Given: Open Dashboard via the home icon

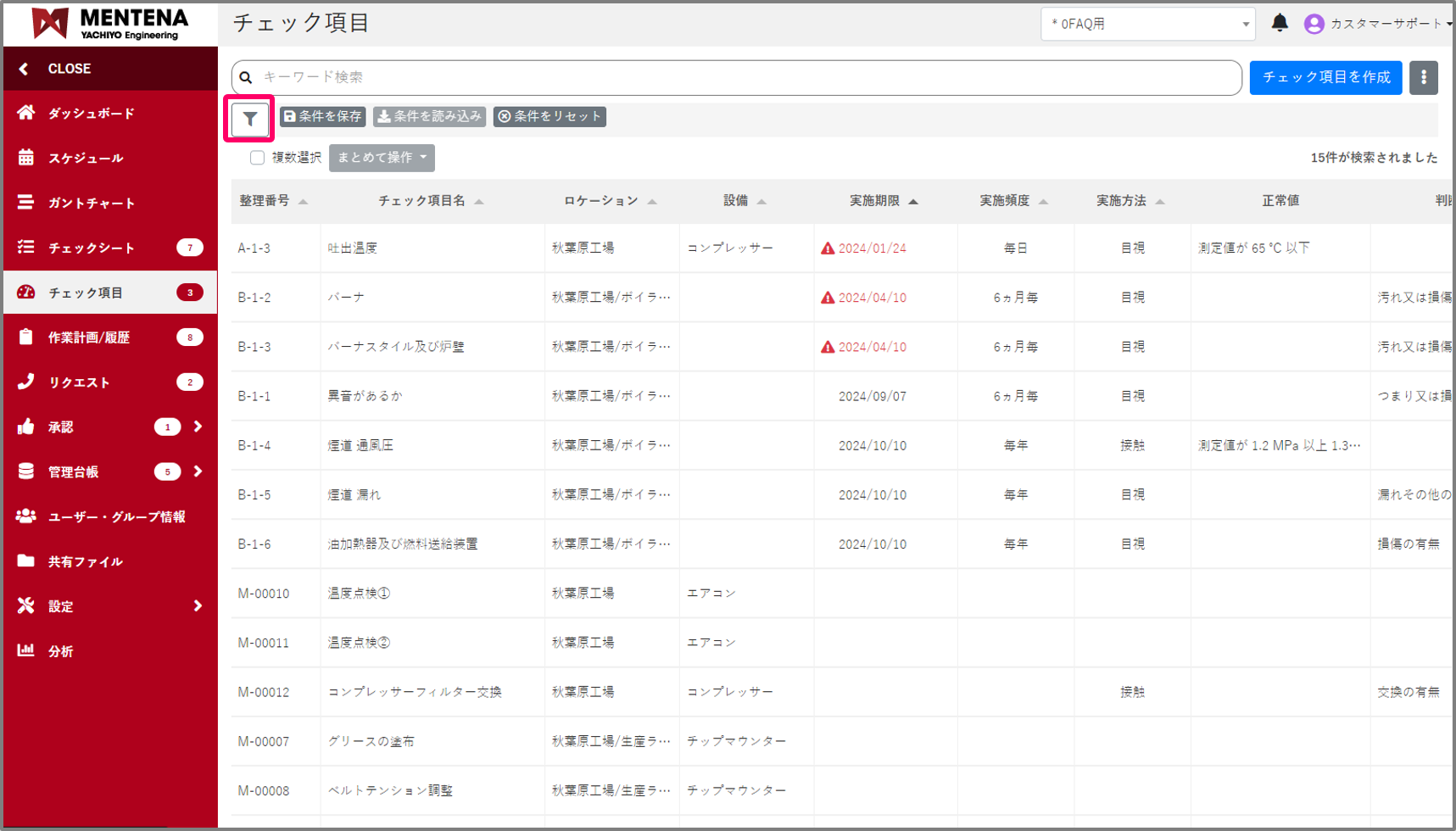Looking at the screenshot, I should click(x=26, y=113).
